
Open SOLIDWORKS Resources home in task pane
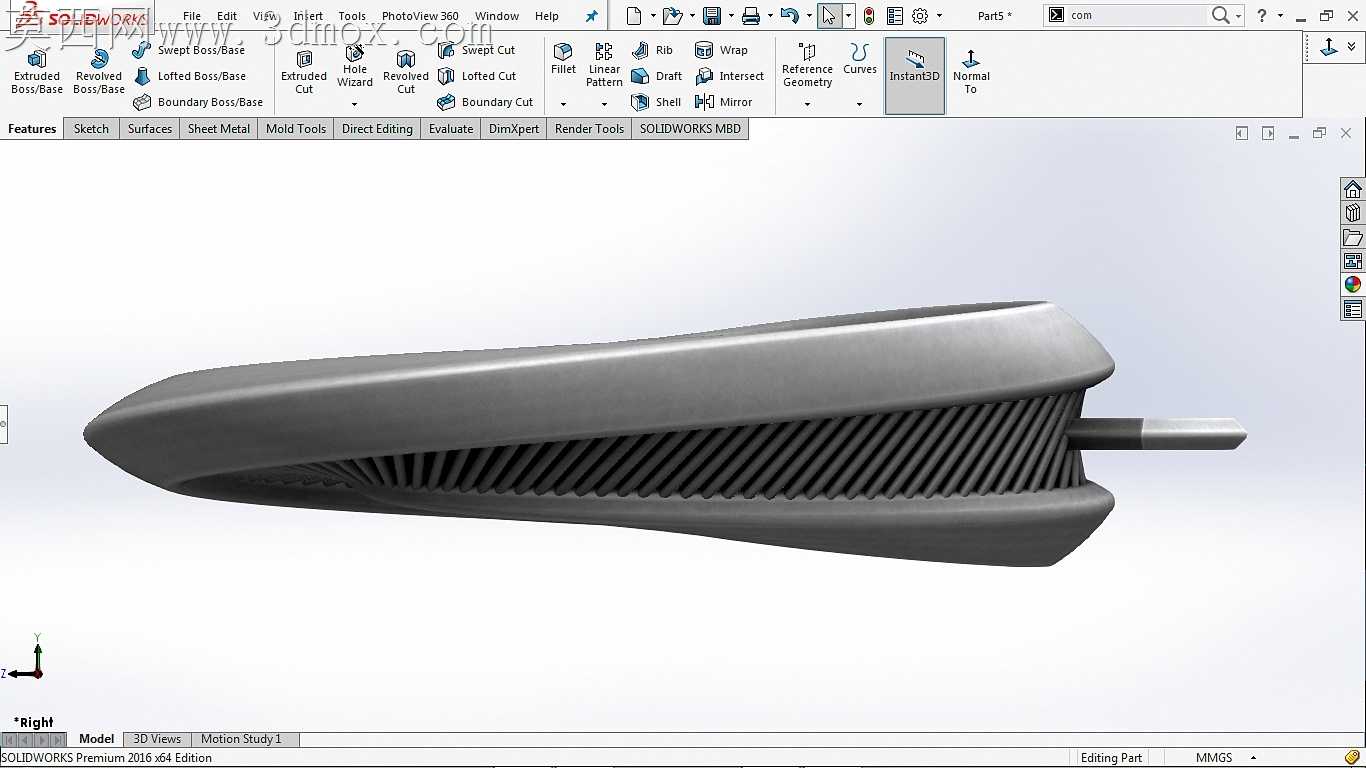pos(1353,189)
